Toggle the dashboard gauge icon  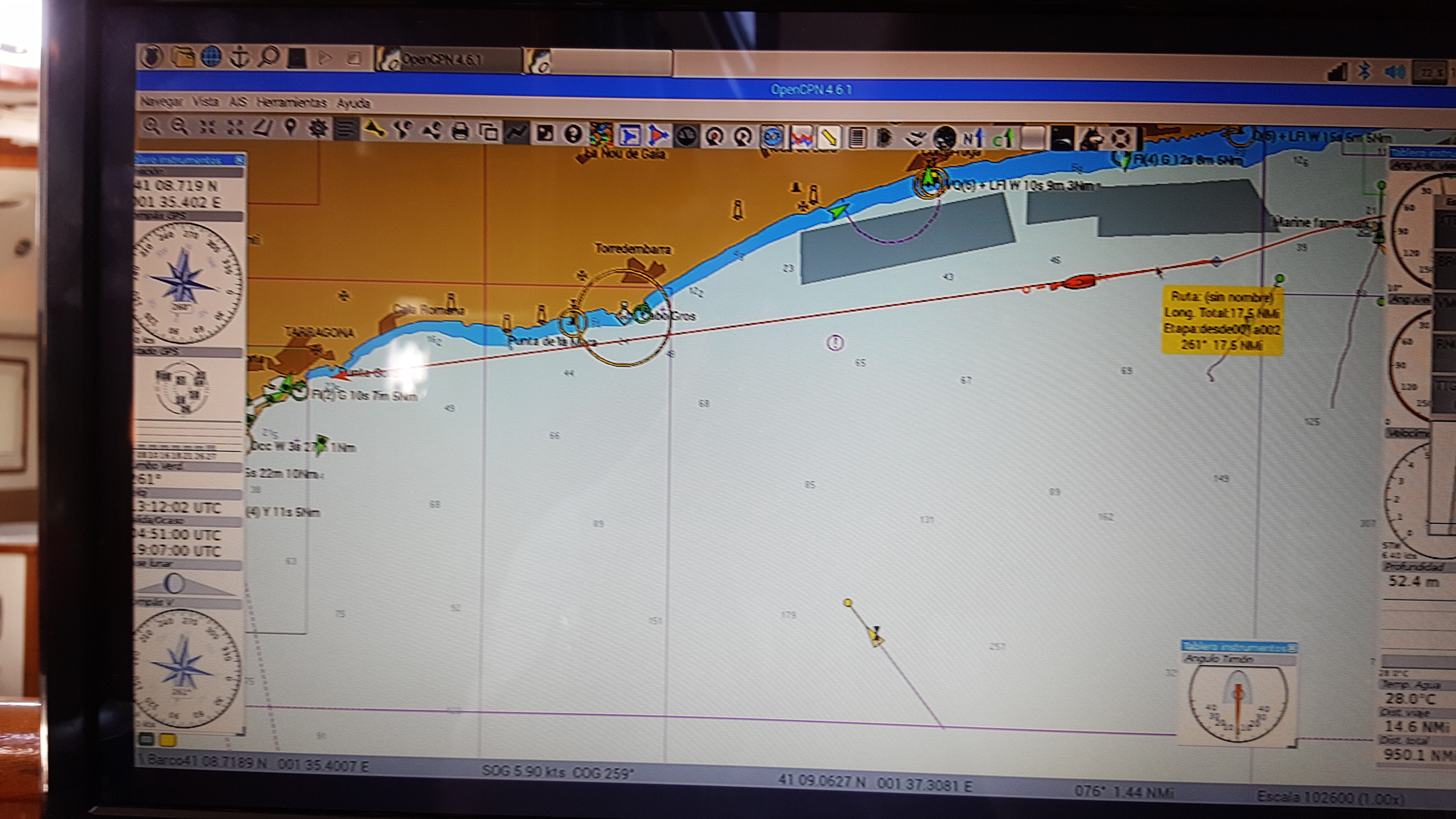[686, 136]
